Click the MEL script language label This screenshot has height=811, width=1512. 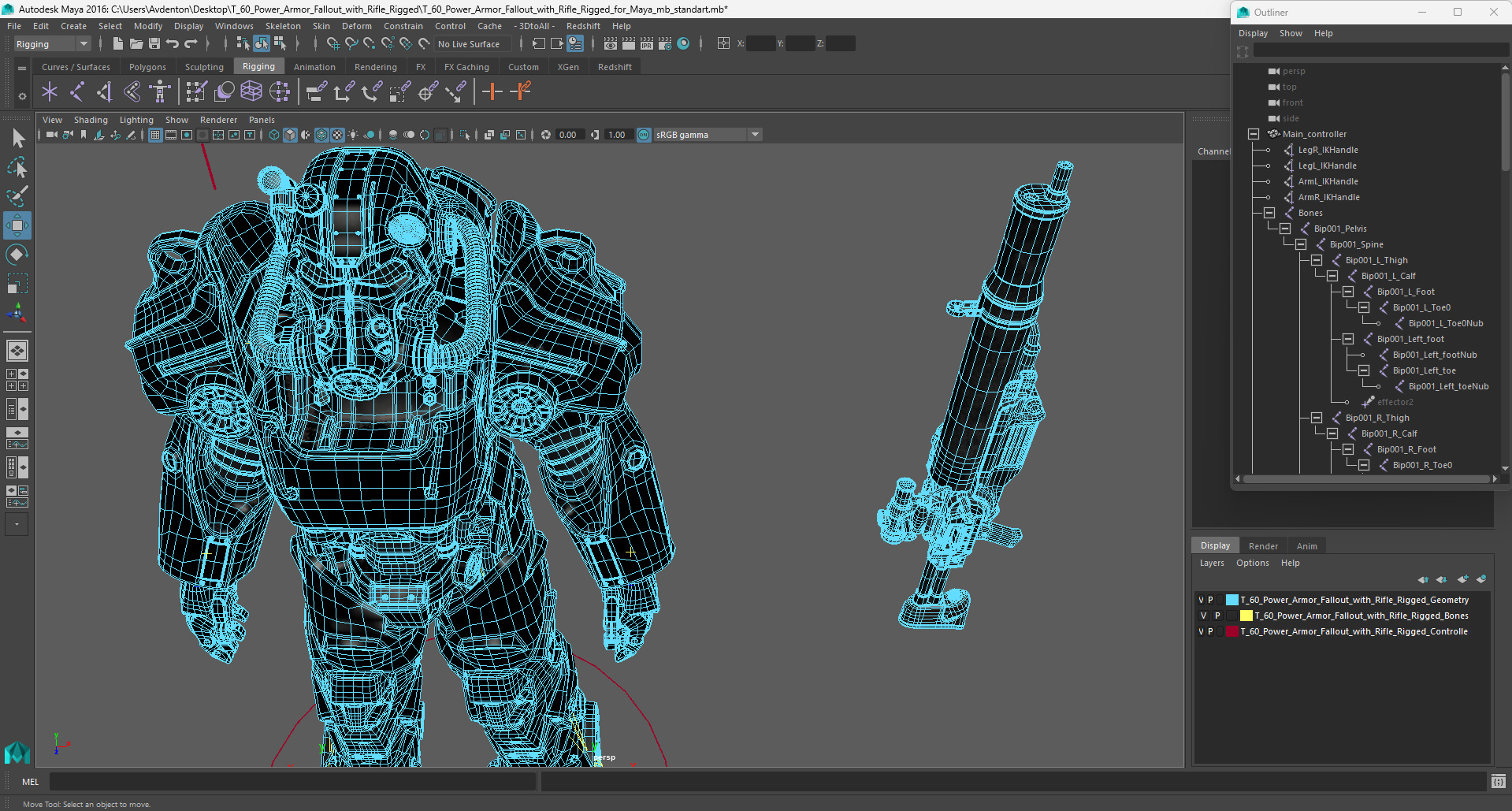pos(30,782)
